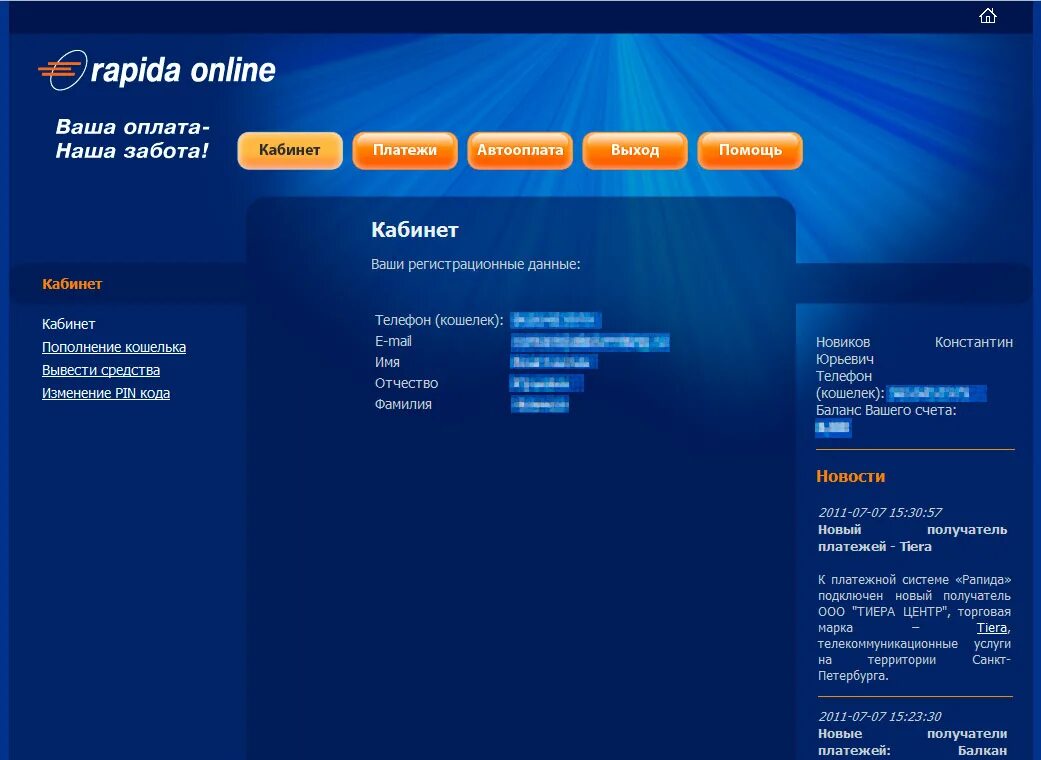This screenshot has height=760, width=1041.
Task: Click the Имя label
Action: coord(387,362)
